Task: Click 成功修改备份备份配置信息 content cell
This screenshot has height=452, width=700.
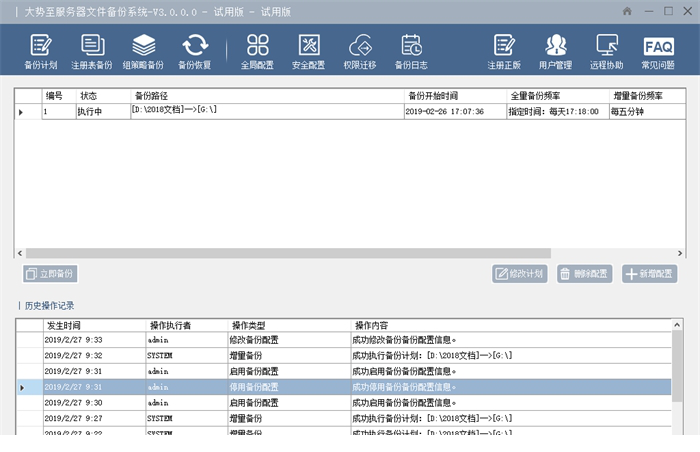Action: (x=511, y=340)
